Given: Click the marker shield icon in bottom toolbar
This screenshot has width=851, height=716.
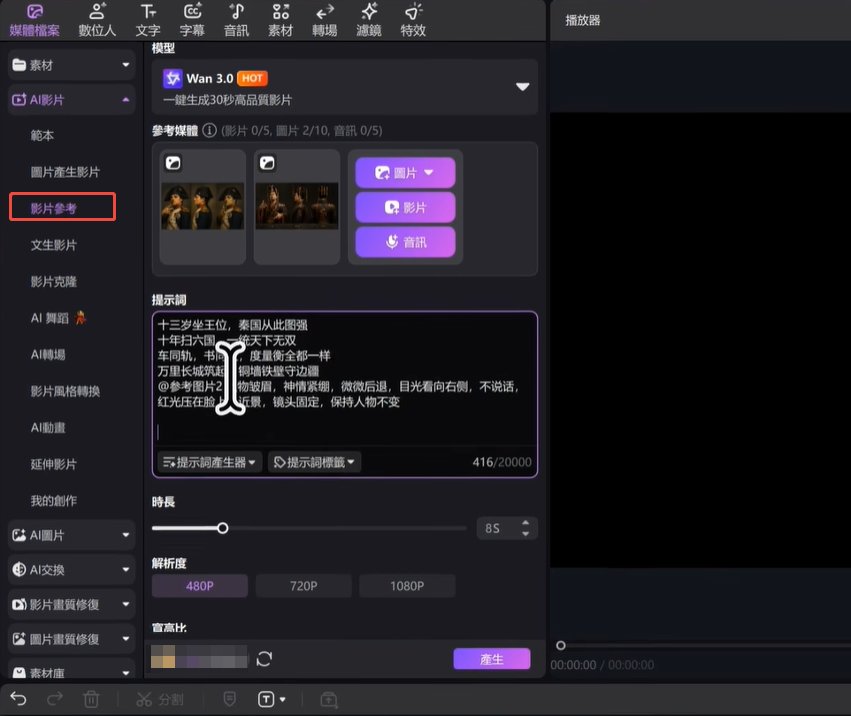Looking at the screenshot, I should point(230,699).
